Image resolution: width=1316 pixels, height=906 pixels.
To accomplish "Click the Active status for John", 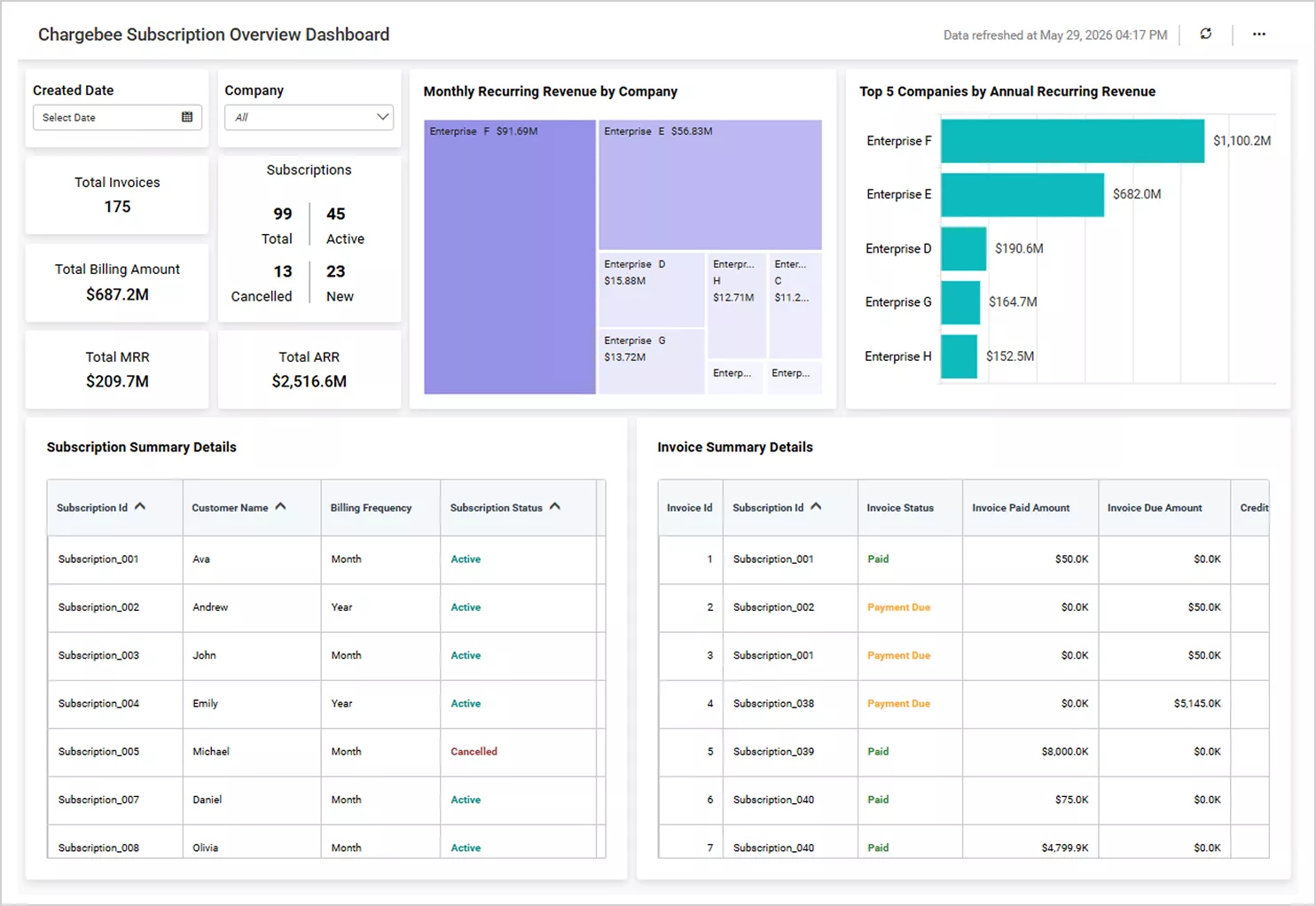I will [x=466, y=656].
